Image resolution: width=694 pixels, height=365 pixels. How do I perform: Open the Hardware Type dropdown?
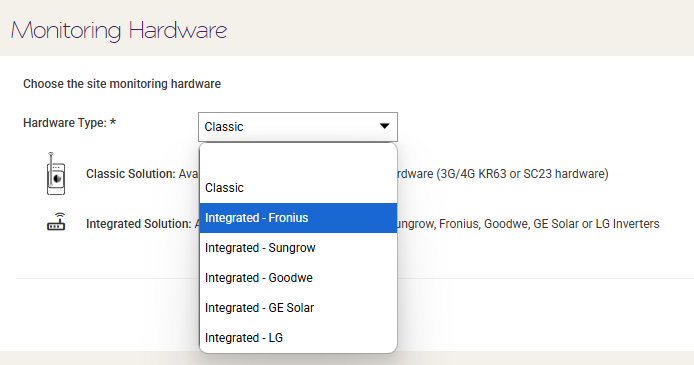[297, 127]
